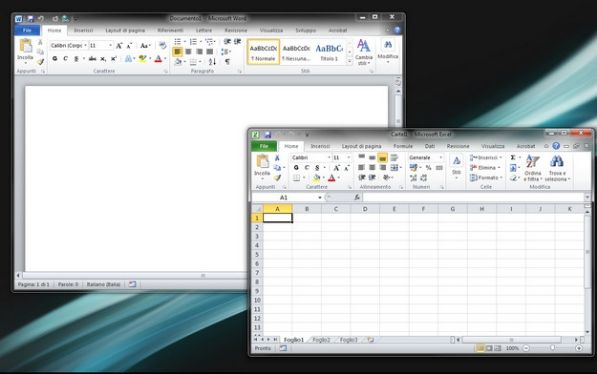The height and width of the screenshot is (374, 597).
Task: Select Titolo 1 style in Word
Action: 329,51
